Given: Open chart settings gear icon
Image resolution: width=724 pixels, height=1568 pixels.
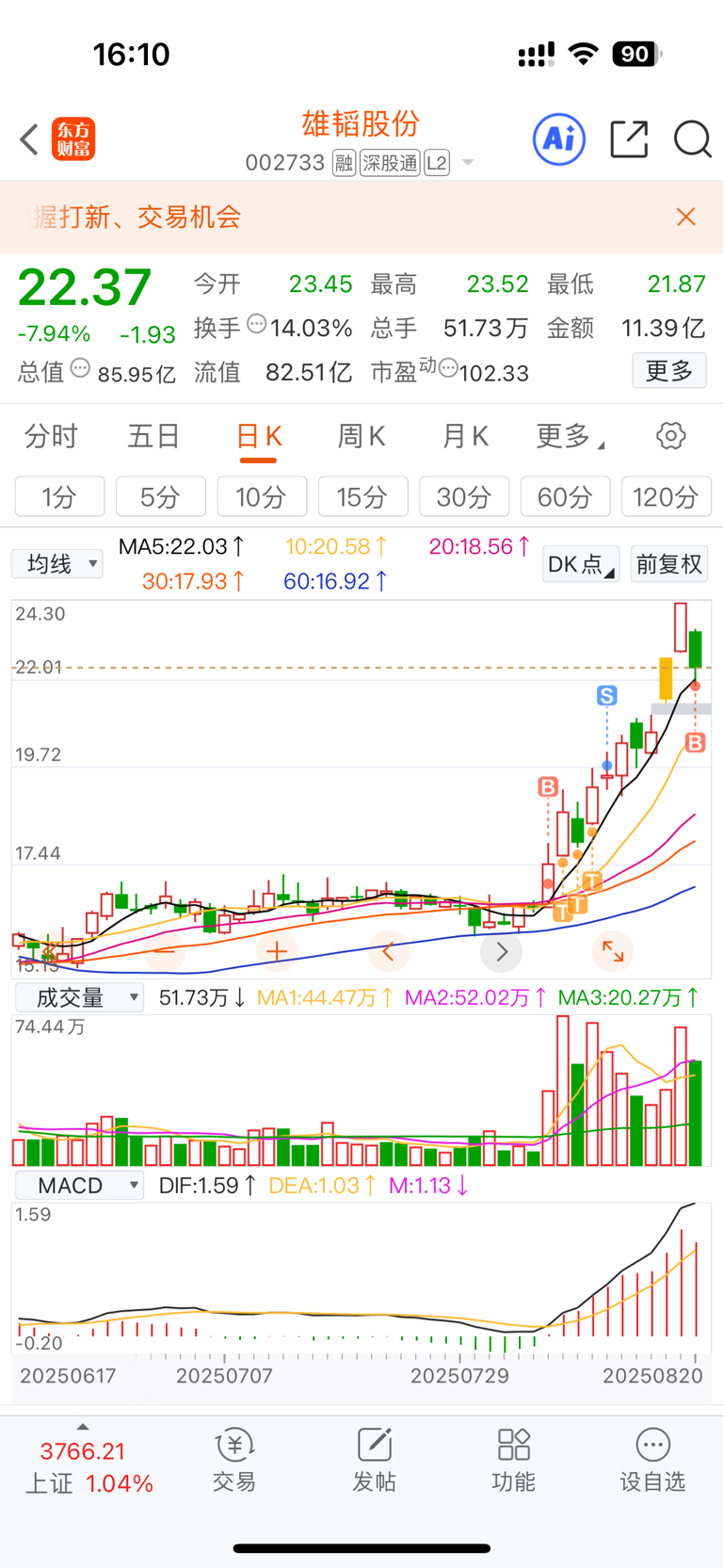Looking at the screenshot, I should click(671, 436).
